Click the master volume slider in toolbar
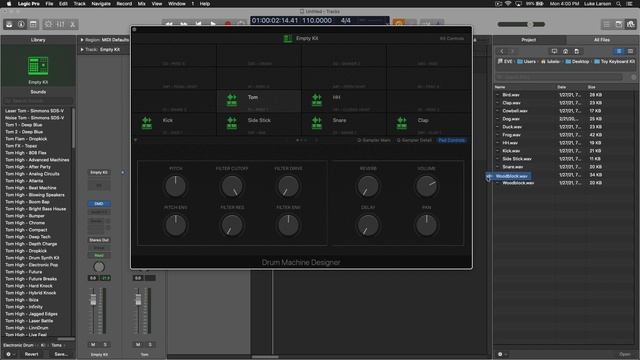Screen dimensions: 640x360 (x=521, y=24)
